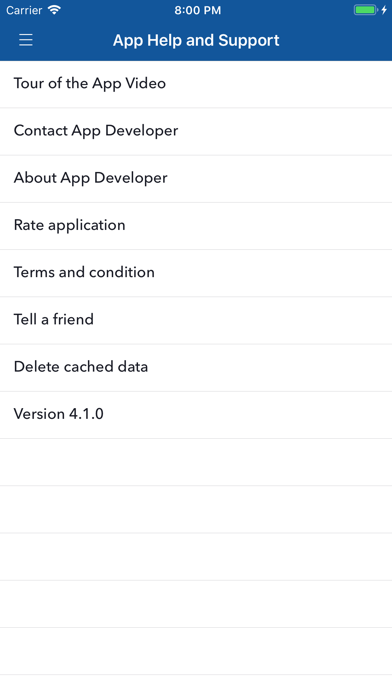Tap the Wi-Fi status icon
The width and height of the screenshot is (392, 696).
54,10
